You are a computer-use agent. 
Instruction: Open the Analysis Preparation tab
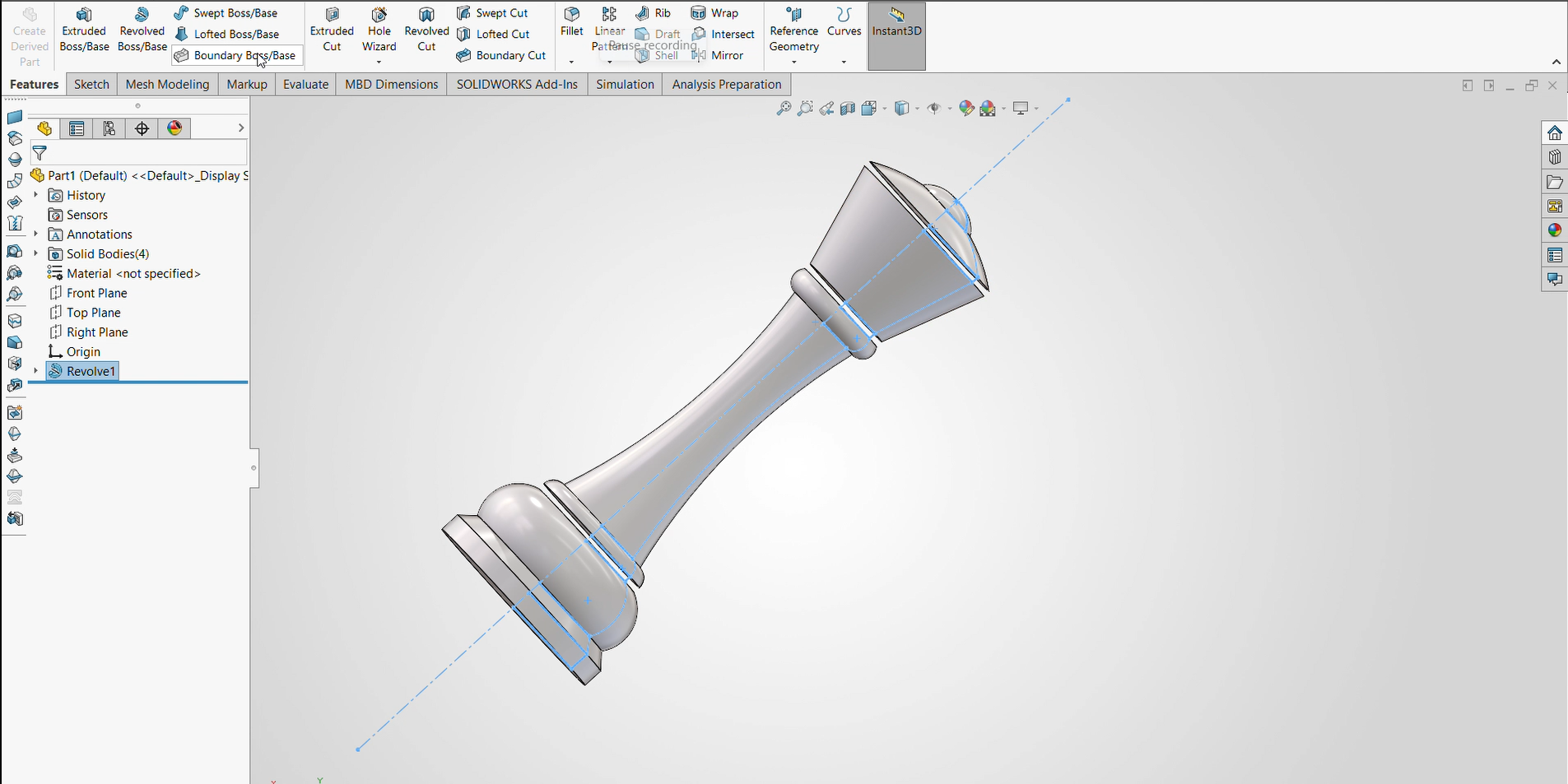(726, 84)
